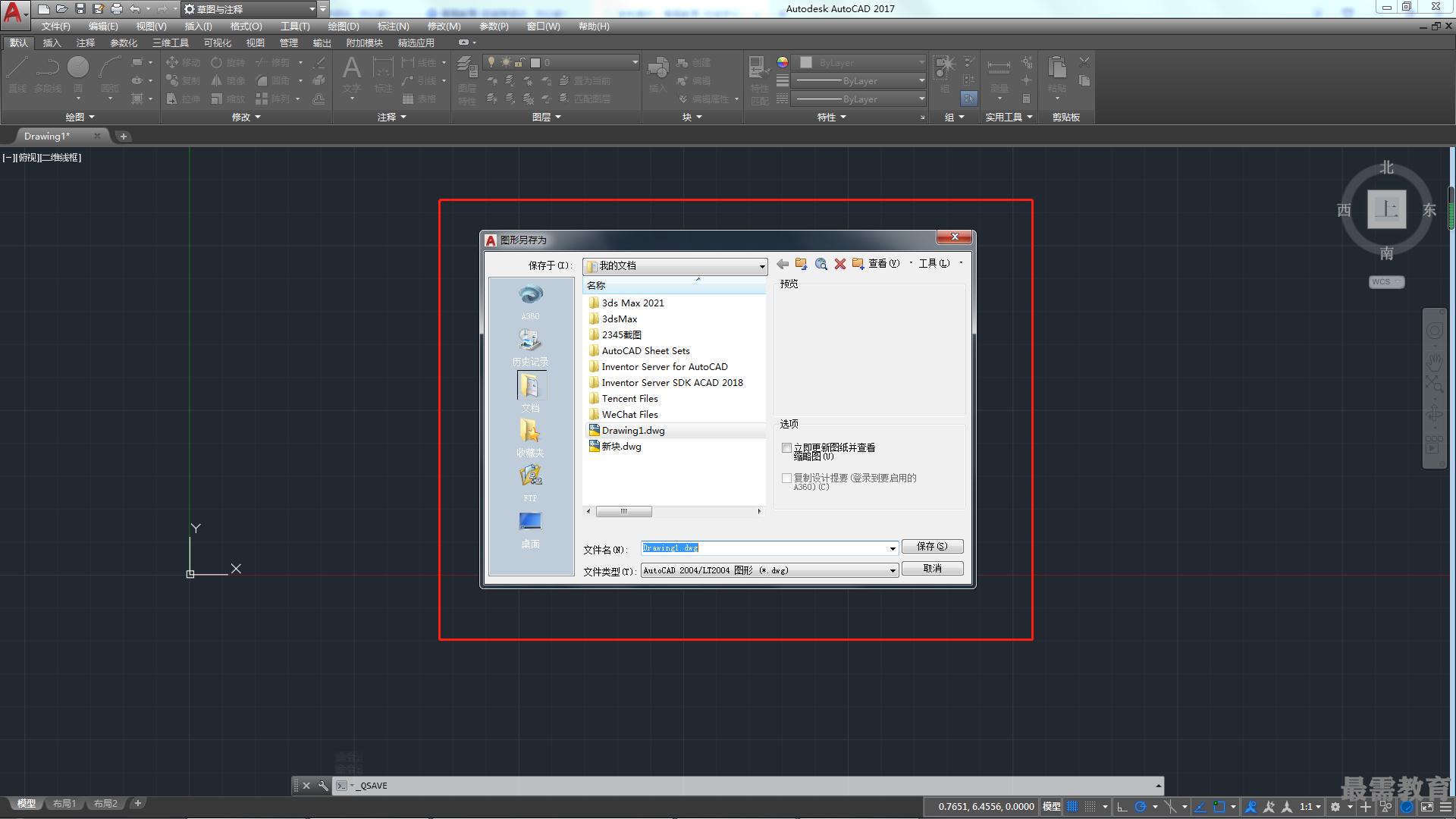Click Save As icon in quick access toolbar
This screenshot has width=1456, height=819.
click(x=99, y=9)
